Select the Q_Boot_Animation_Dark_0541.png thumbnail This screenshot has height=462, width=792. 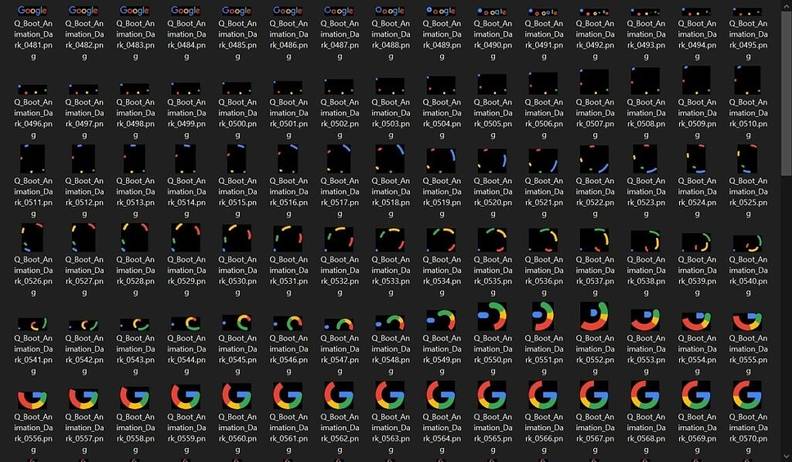[x=33, y=324]
